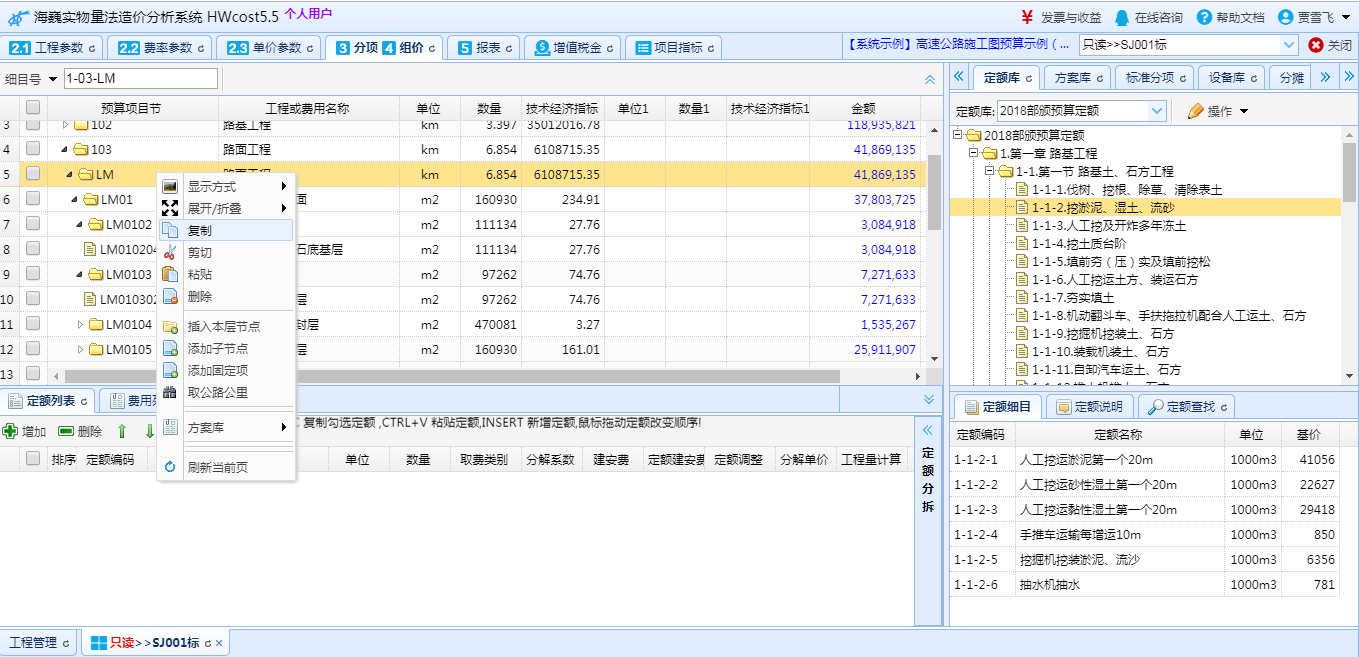The image size is (1359, 657).
Task: Click the 粘贴 clipboard icon
Action: (x=170, y=274)
